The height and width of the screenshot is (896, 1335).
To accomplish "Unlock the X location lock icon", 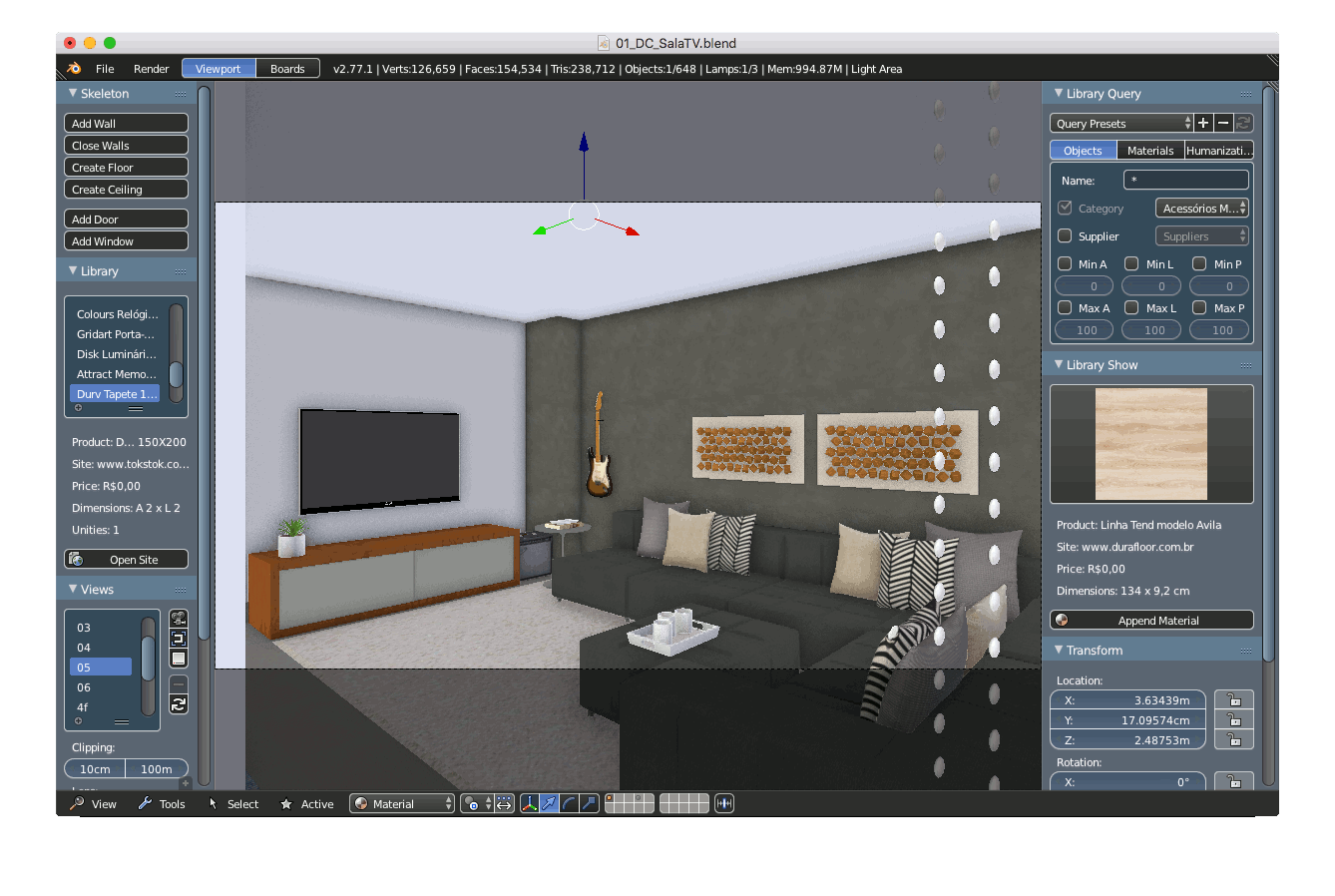I will (x=1233, y=699).
